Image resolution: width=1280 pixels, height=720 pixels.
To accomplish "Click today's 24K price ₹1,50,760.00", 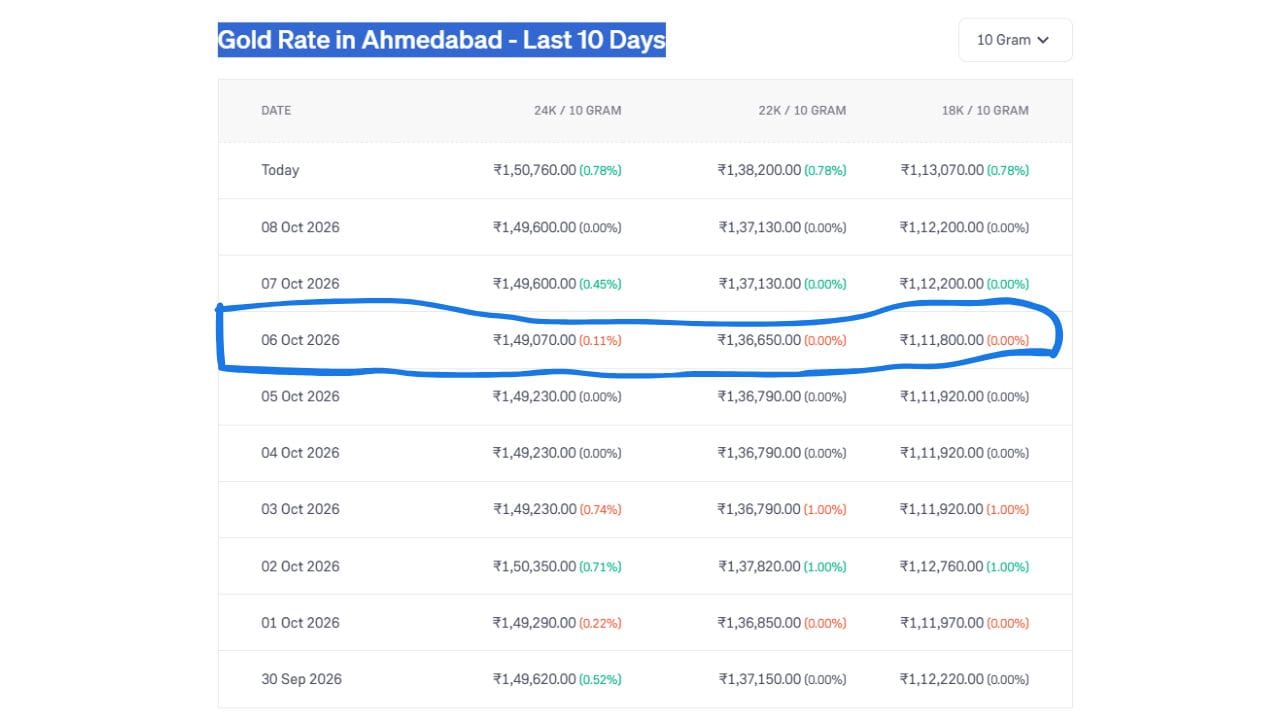I will pos(534,170).
